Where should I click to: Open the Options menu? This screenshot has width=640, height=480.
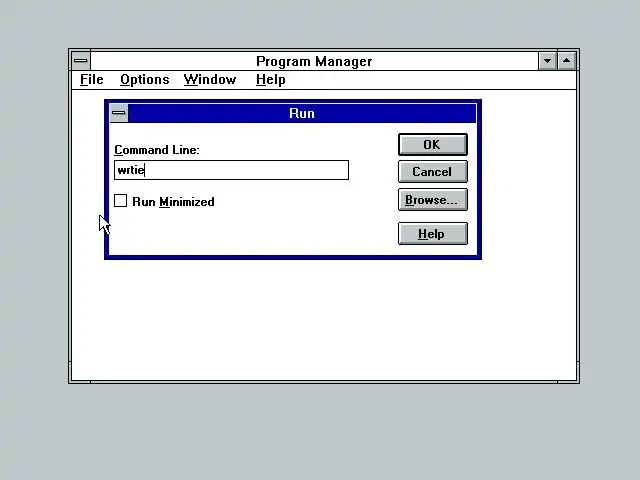pyautogui.click(x=144, y=80)
